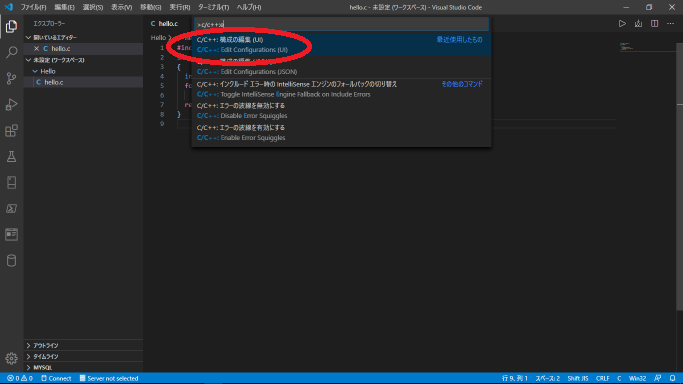Select C/C++: Edit Configurations (UI) command

point(342,44)
